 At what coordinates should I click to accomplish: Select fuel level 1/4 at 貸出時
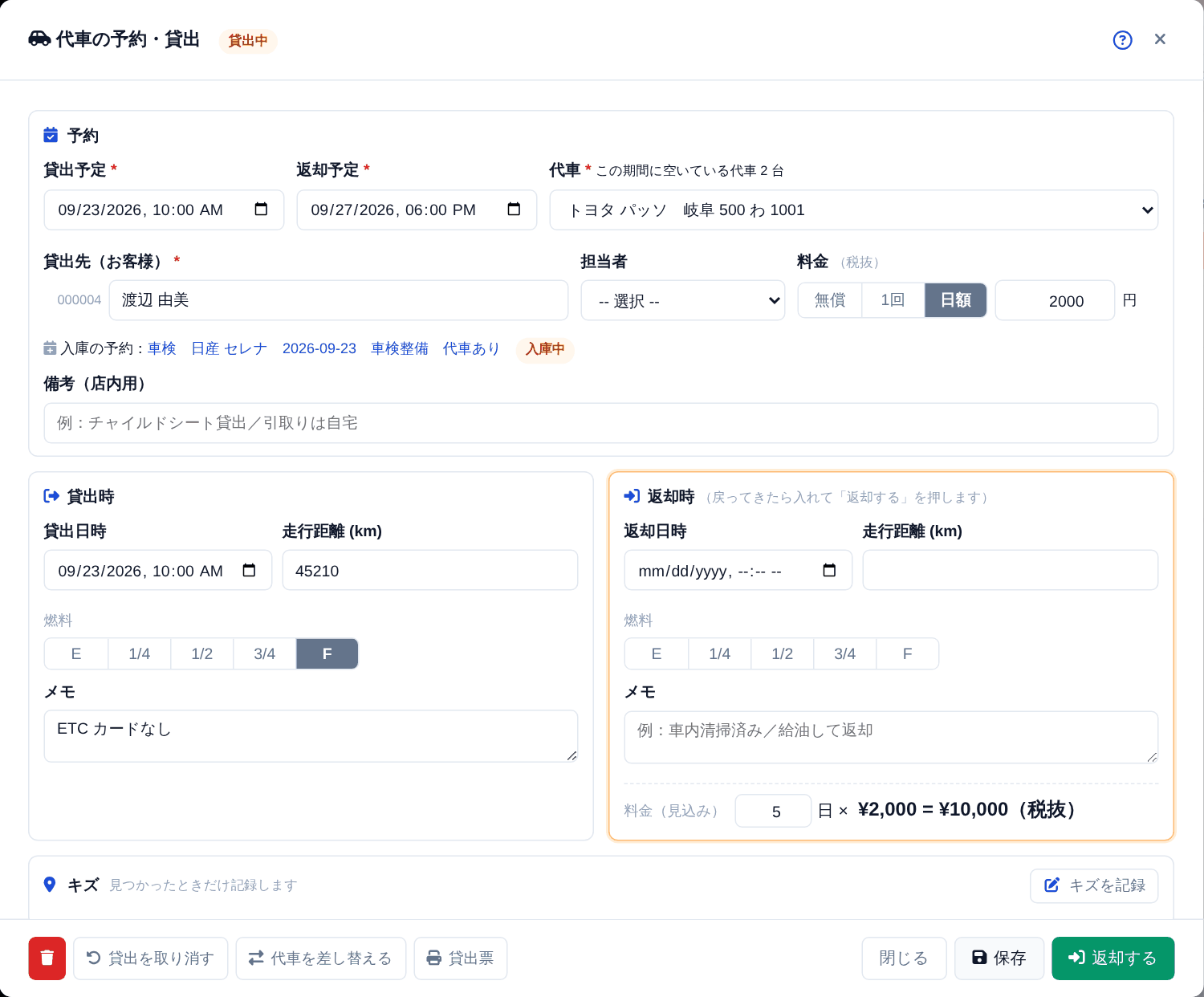(139, 654)
